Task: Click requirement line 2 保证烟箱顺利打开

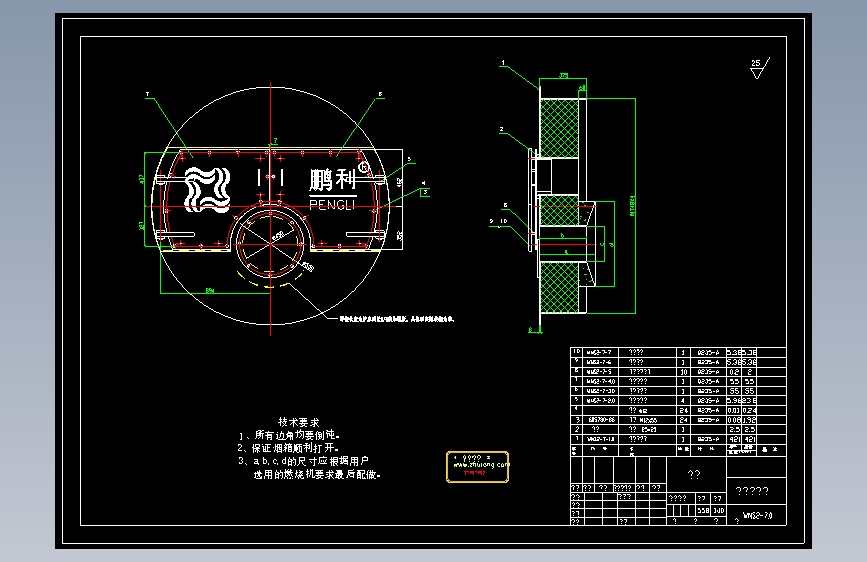Action: click(x=288, y=448)
